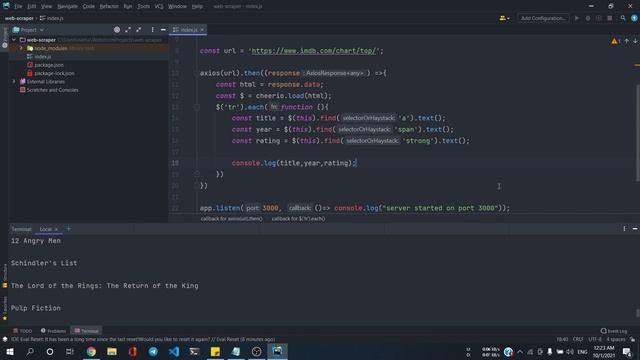Click the editor vertical scrollbar
Image resolution: width=640 pixels, height=360 pixels.
pyautogui.click(x=638, y=133)
